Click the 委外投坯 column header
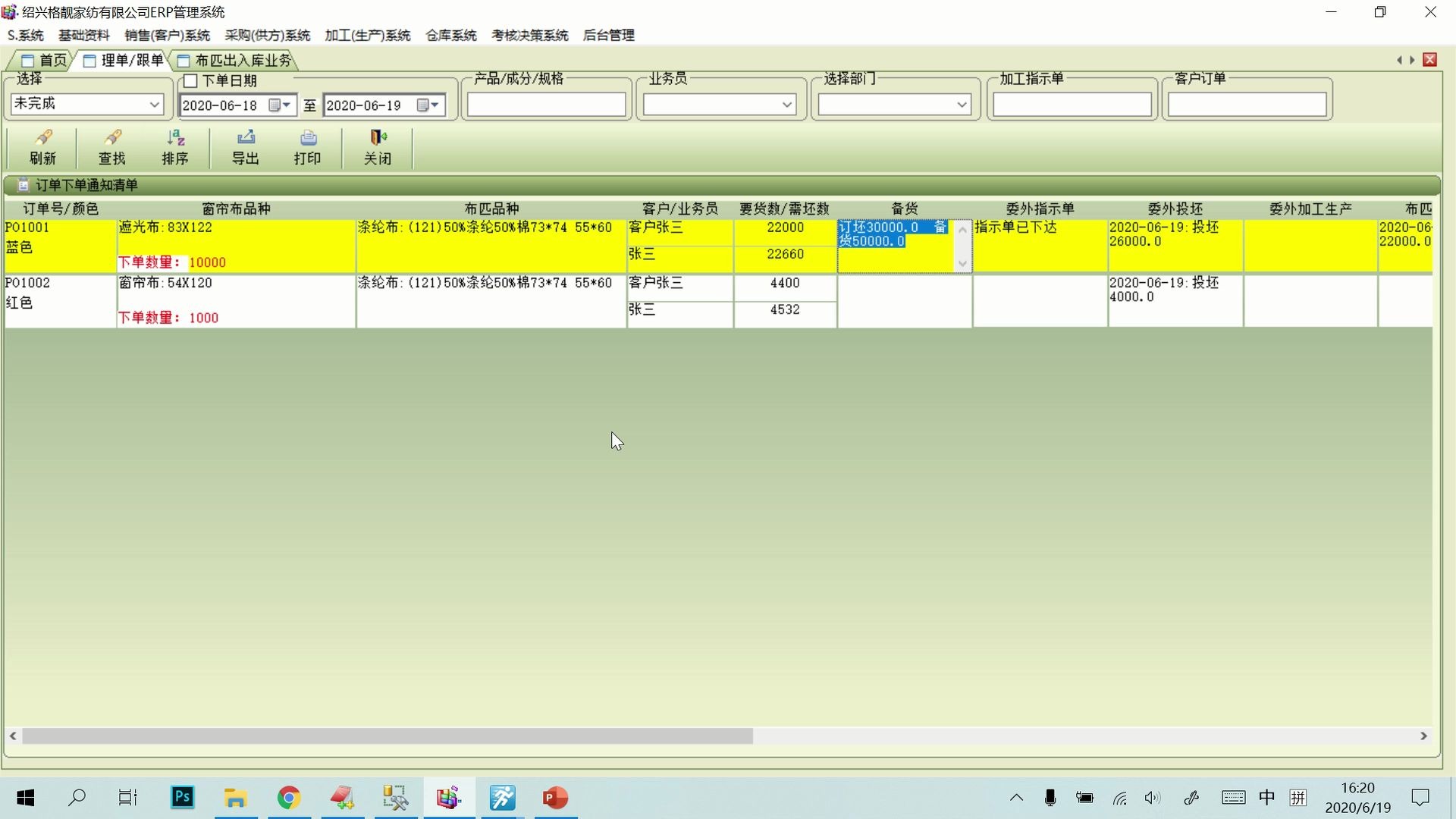1456x819 pixels. [1175, 209]
